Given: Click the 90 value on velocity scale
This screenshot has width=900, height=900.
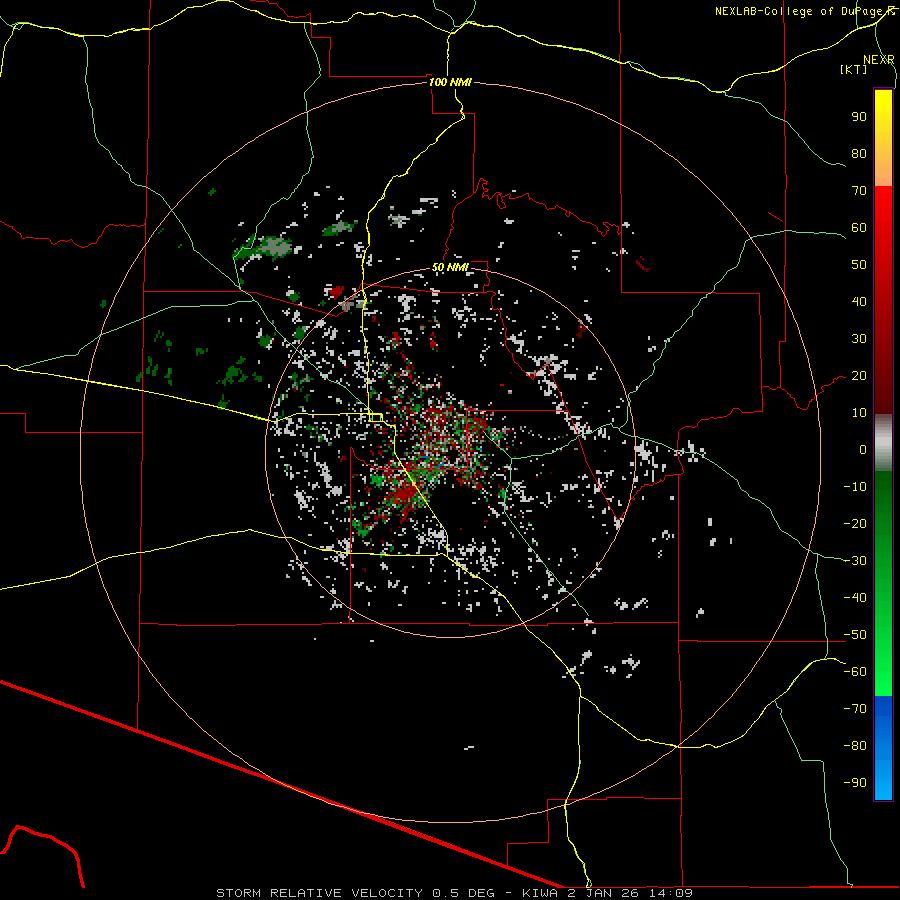Looking at the screenshot, I should click(x=859, y=117).
